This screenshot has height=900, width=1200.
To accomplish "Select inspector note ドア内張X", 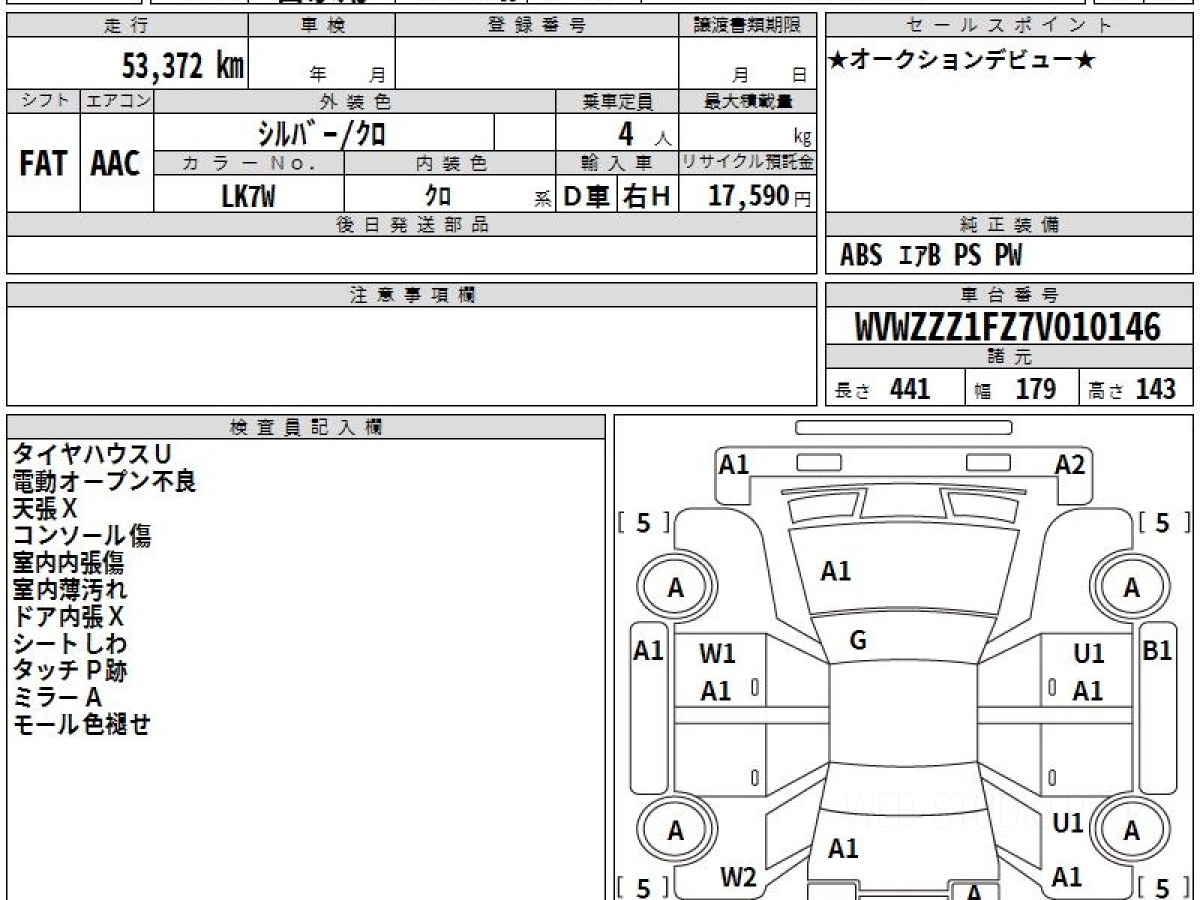I will click(x=68, y=617).
